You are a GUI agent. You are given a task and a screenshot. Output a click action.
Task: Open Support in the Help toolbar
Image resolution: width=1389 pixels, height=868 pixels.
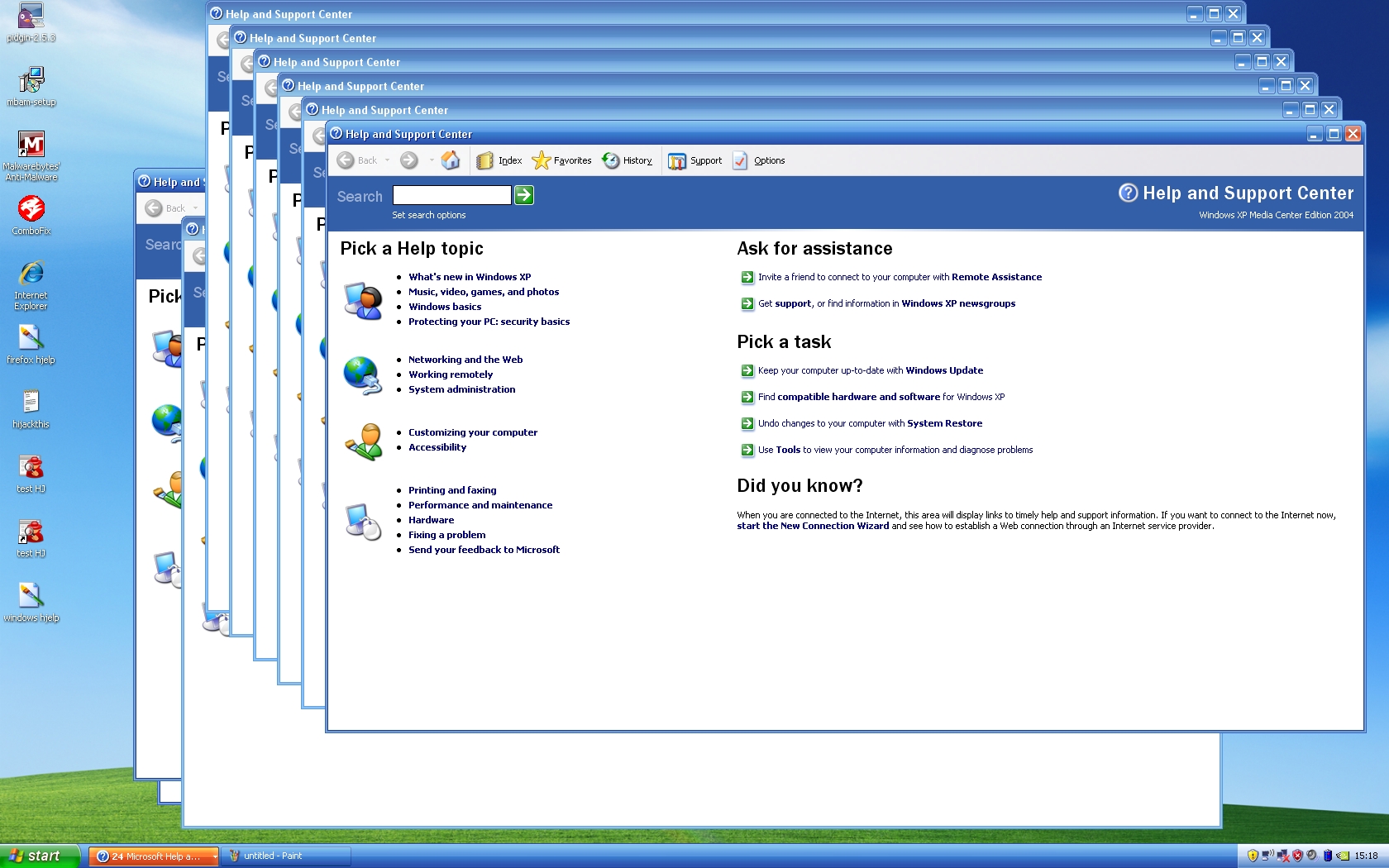click(695, 160)
